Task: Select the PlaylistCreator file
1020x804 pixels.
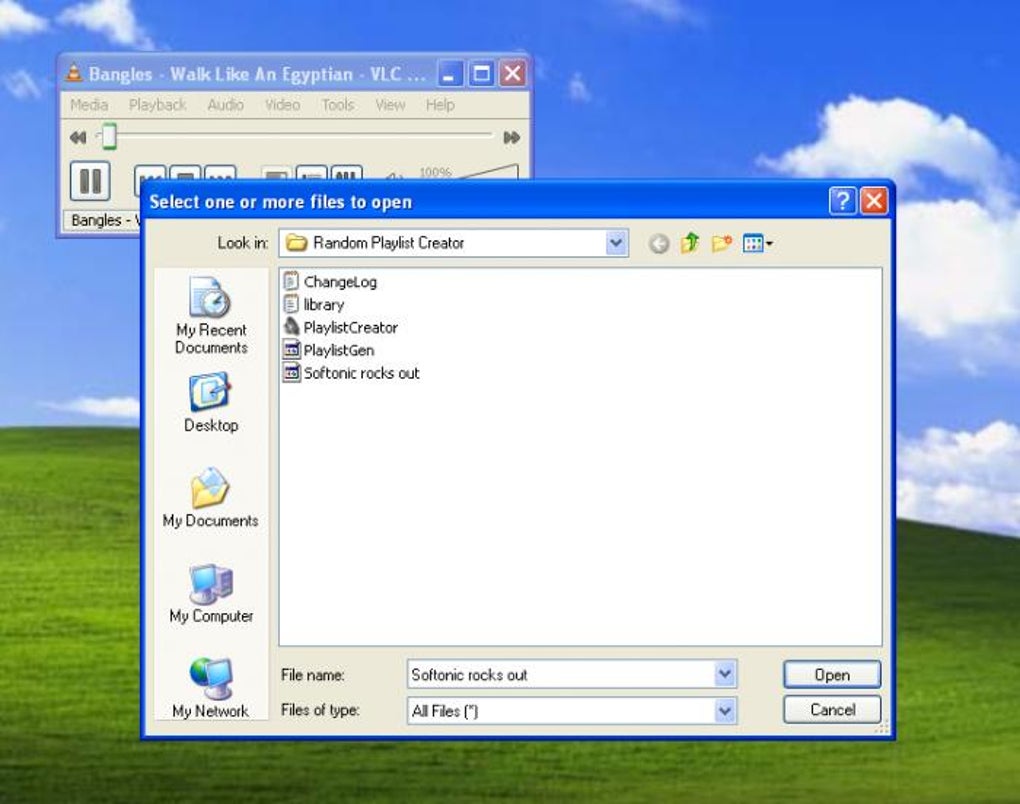Action: 341,327
